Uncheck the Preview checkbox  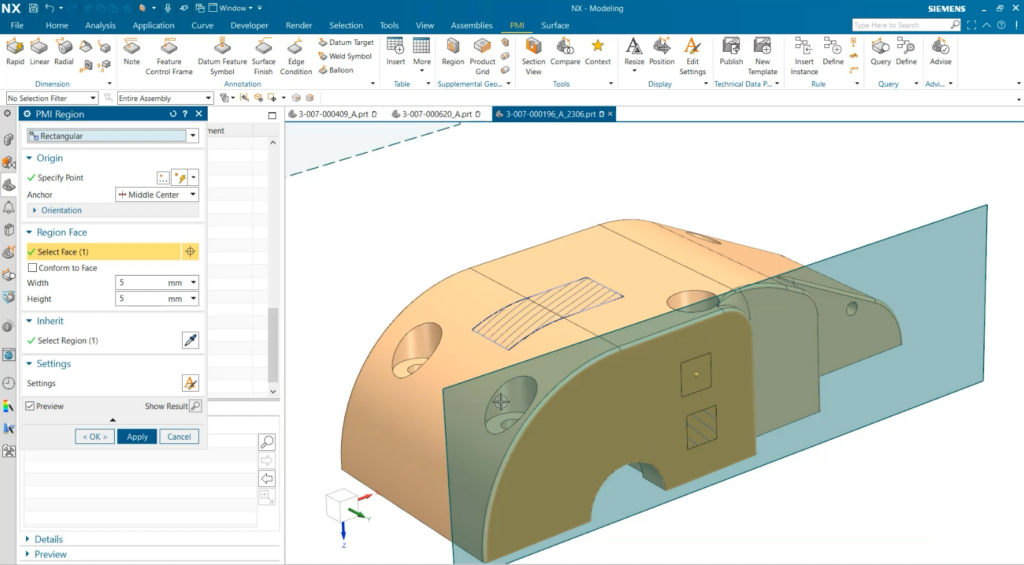point(30,406)
